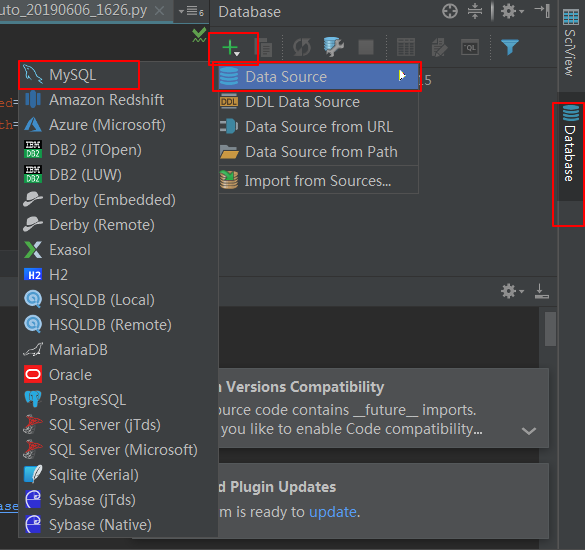This screenshot has height=550, width=585.
Task: Open Database panel gear settings
Action: (512, 11)
